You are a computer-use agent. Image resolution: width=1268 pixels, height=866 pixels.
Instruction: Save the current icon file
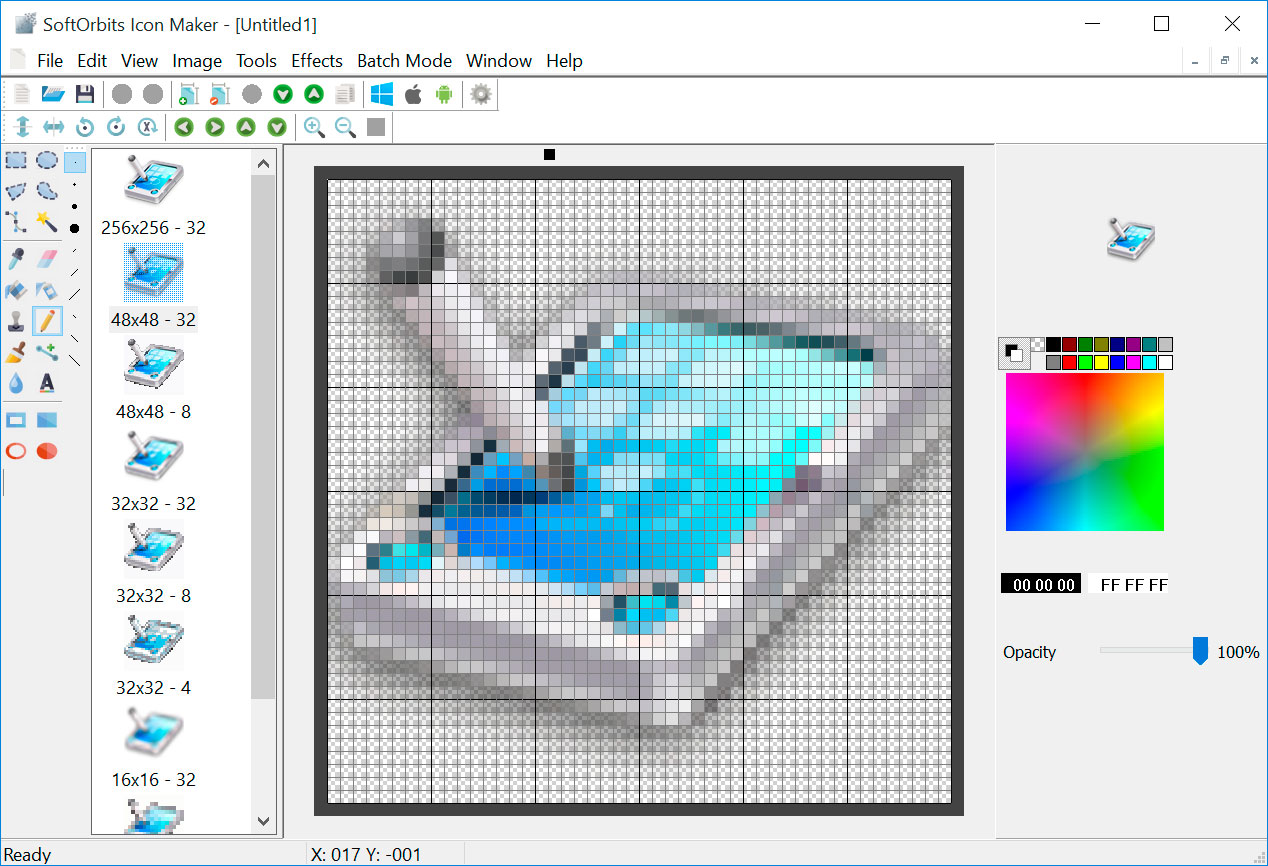tap(85, 93)
